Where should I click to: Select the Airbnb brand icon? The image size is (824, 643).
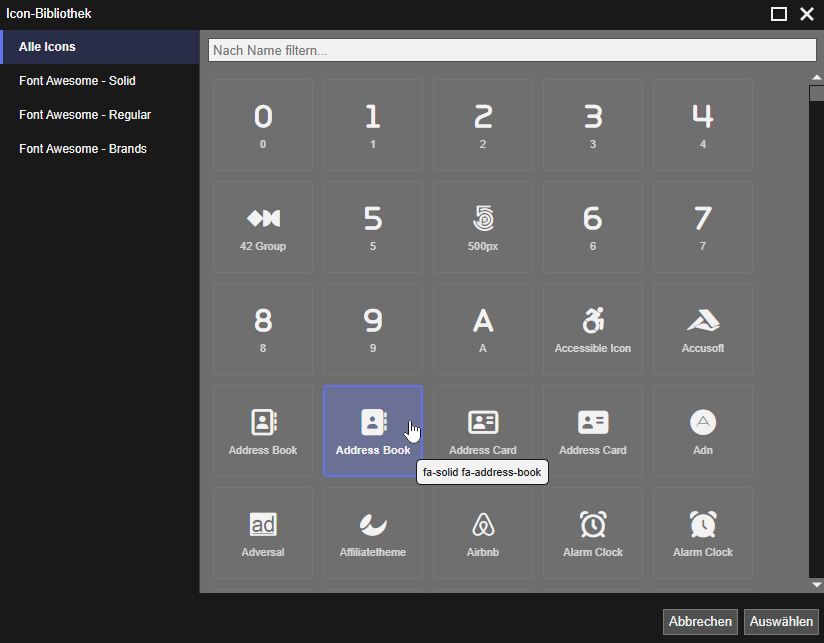coord(483,533)
